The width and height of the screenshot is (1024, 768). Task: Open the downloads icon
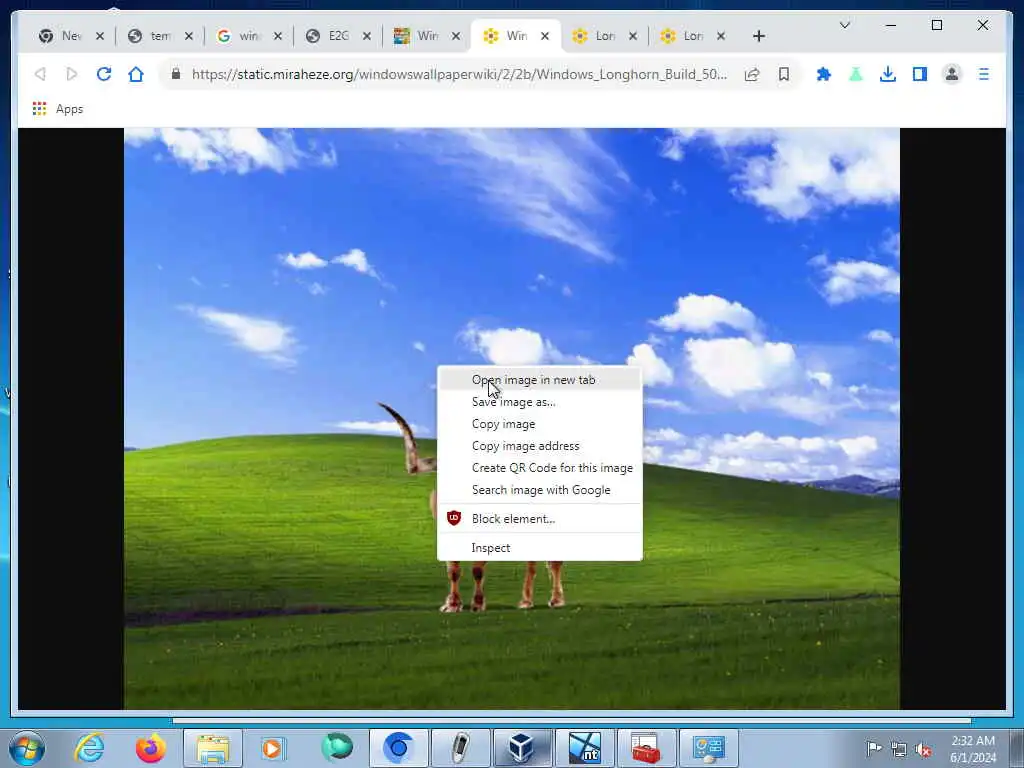[888, 74]
